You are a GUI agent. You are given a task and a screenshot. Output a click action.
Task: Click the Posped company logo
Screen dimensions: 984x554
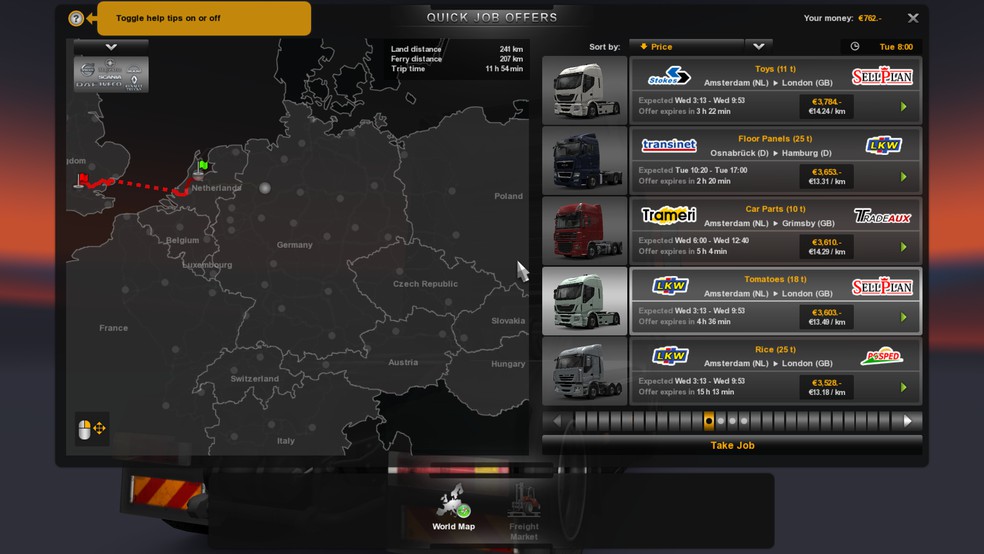[882, 356]
